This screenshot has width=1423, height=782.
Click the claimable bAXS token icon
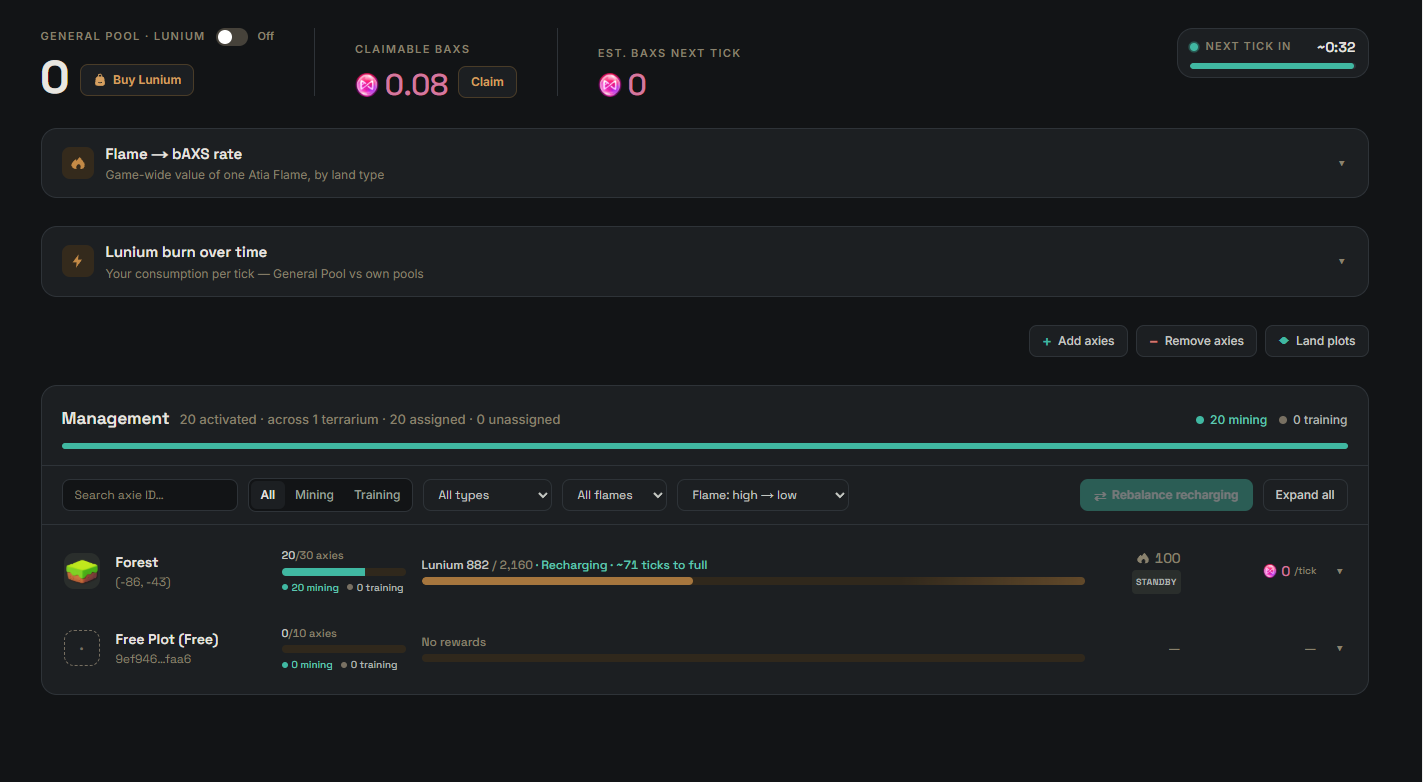(367, 85)
